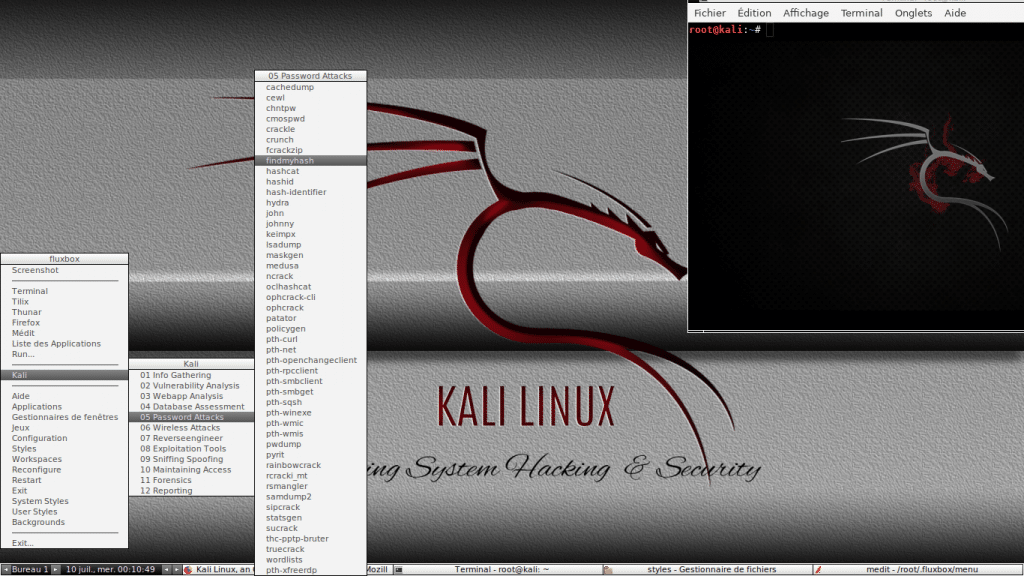Expand Styles submenu in fluxbox menu
This screenshot has width=1024, height=576.
64,449
